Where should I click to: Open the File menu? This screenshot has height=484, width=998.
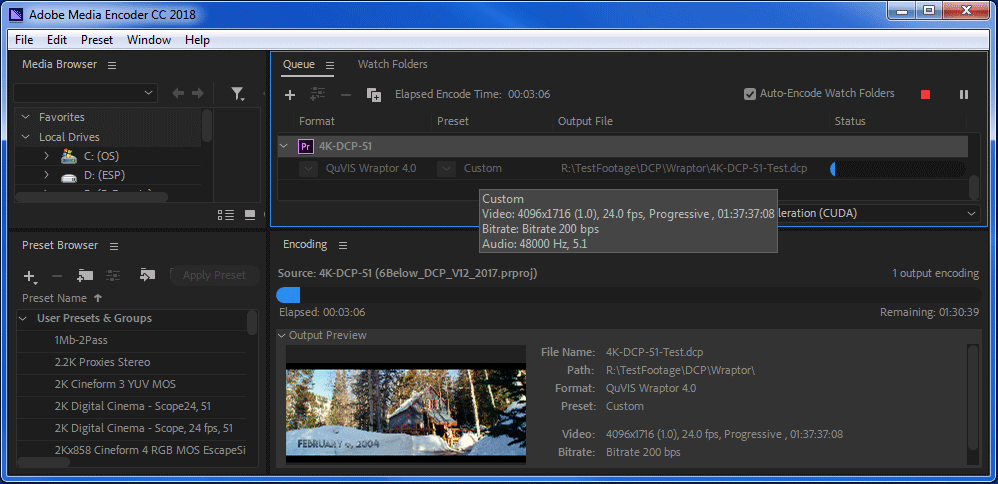(24, 39)
